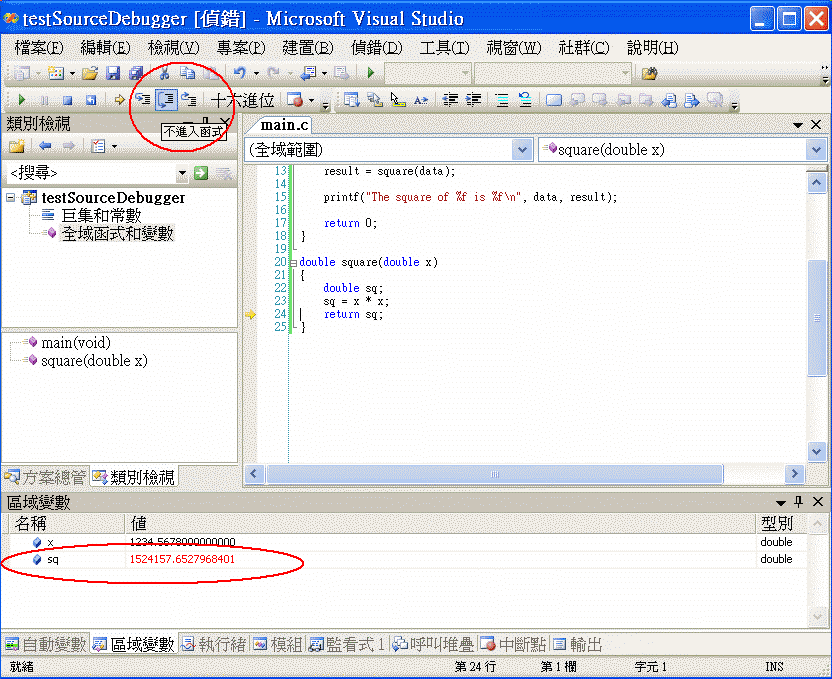Switch to the 自動變數 tab
The image size is (832, 679).
(x=45, y=645)
